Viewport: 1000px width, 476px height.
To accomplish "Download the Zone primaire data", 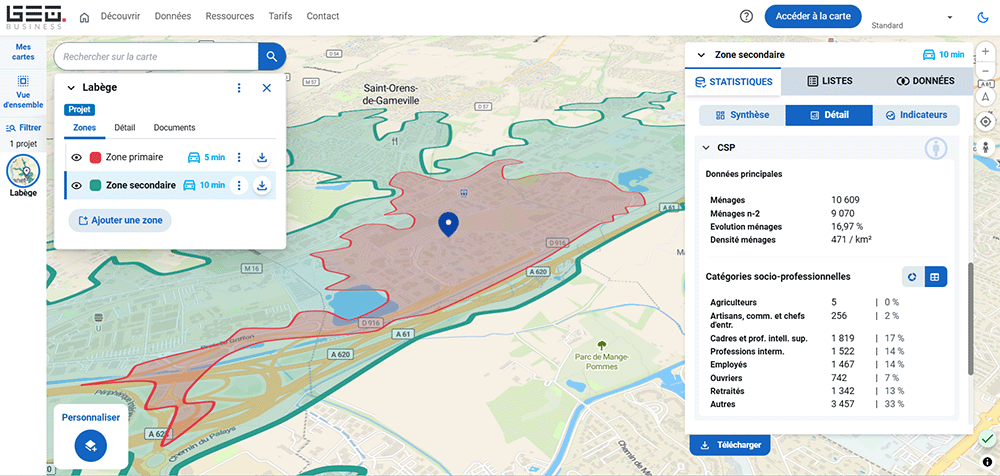I will click(261, 157).
